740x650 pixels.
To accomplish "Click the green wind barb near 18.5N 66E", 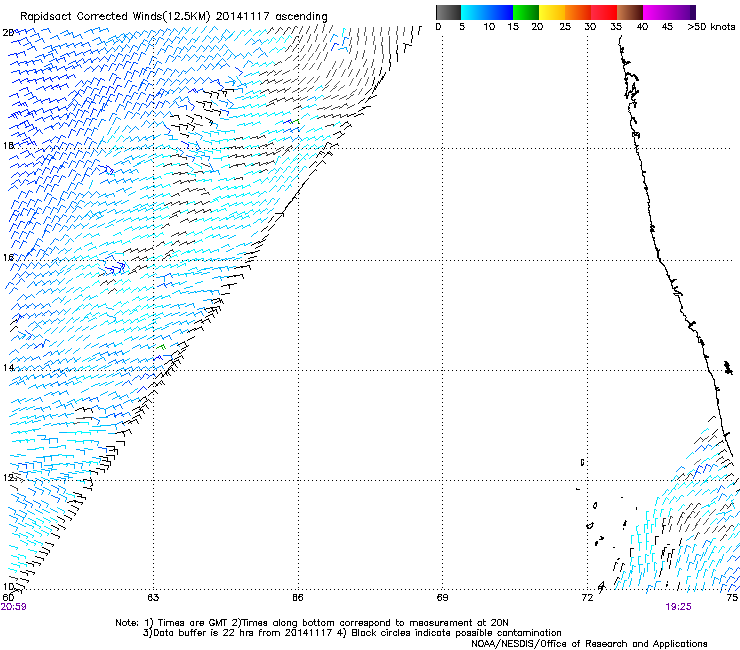I will pyautogui.click(x=295, y=122).
